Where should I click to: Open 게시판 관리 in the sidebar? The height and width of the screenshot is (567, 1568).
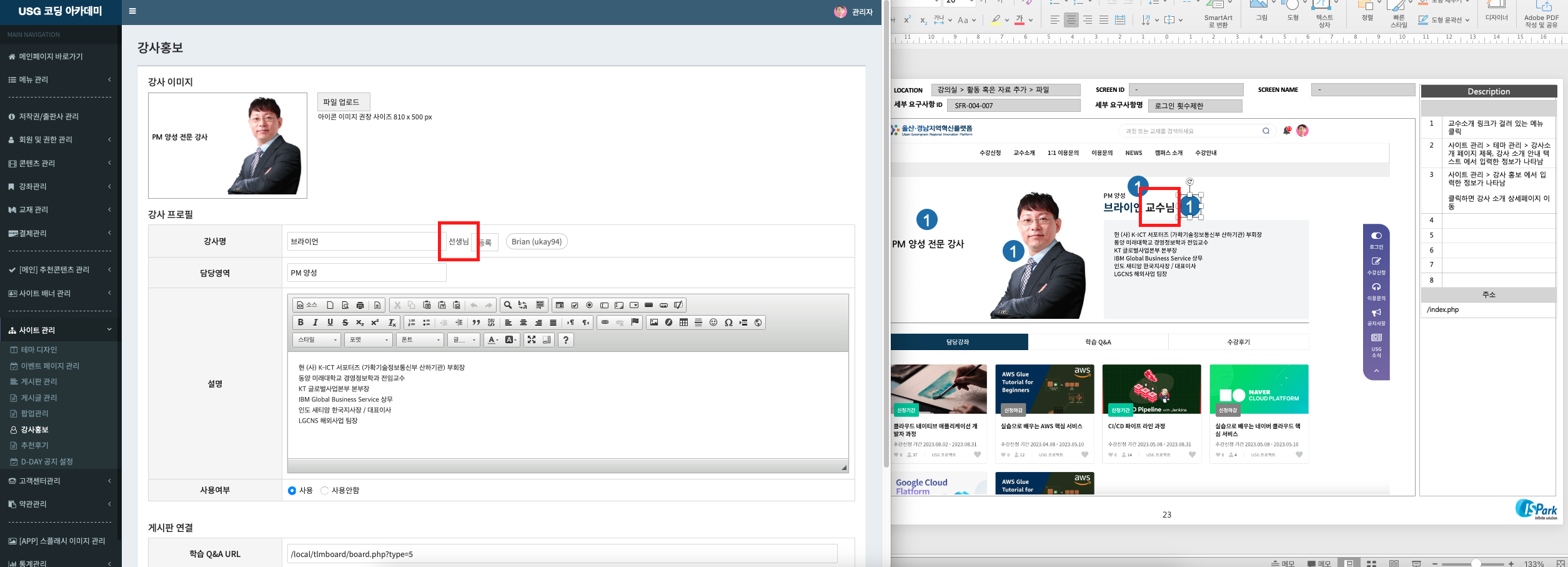pos(39,381)
